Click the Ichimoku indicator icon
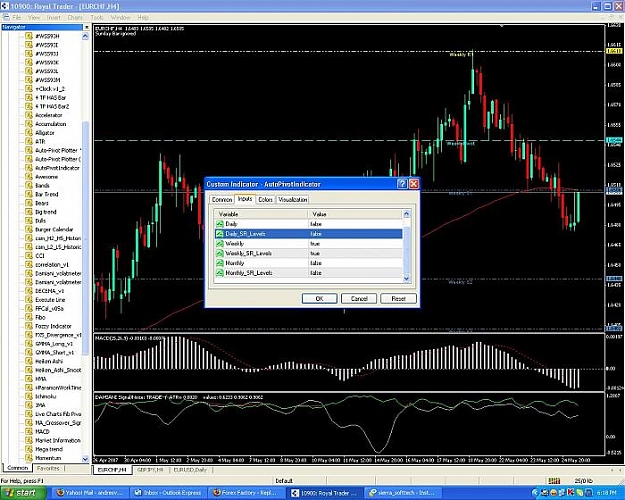Screen dimensions: 625x500 [x=29, y=396]
